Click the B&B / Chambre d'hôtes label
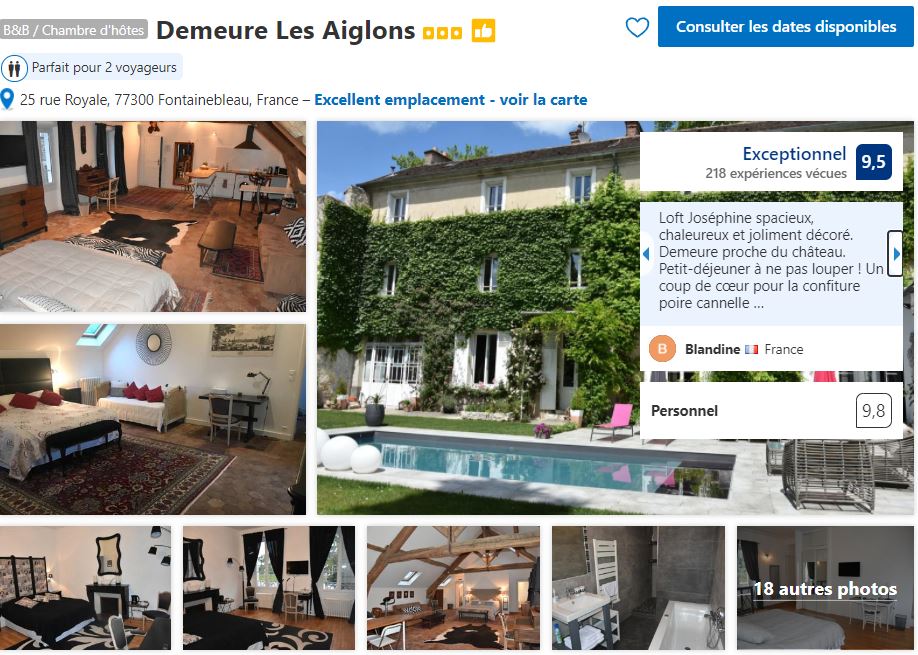Viewport: 918px width, 655px height. coord(74,30)
